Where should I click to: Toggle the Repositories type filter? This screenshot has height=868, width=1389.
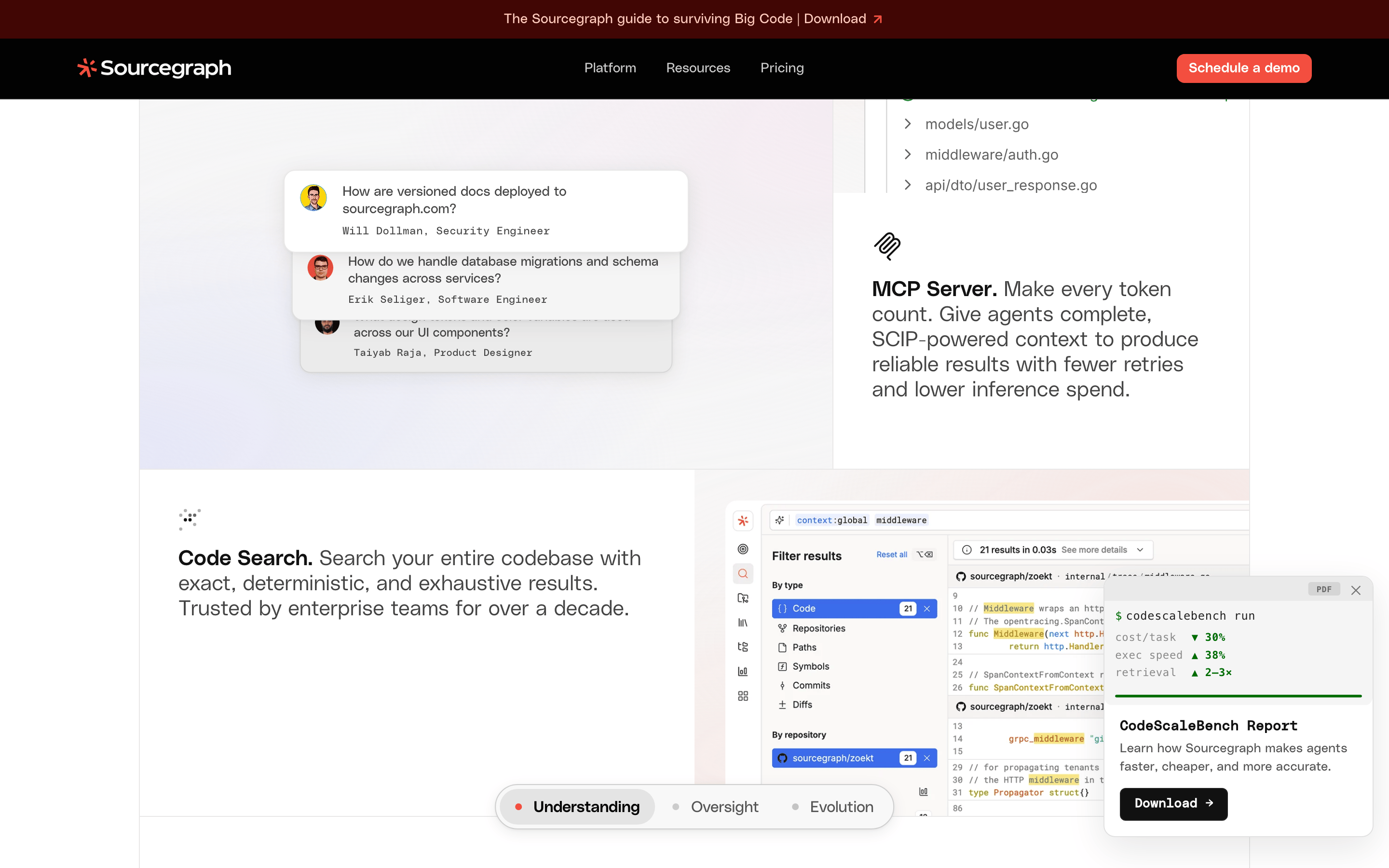click(x=854, y=629)
